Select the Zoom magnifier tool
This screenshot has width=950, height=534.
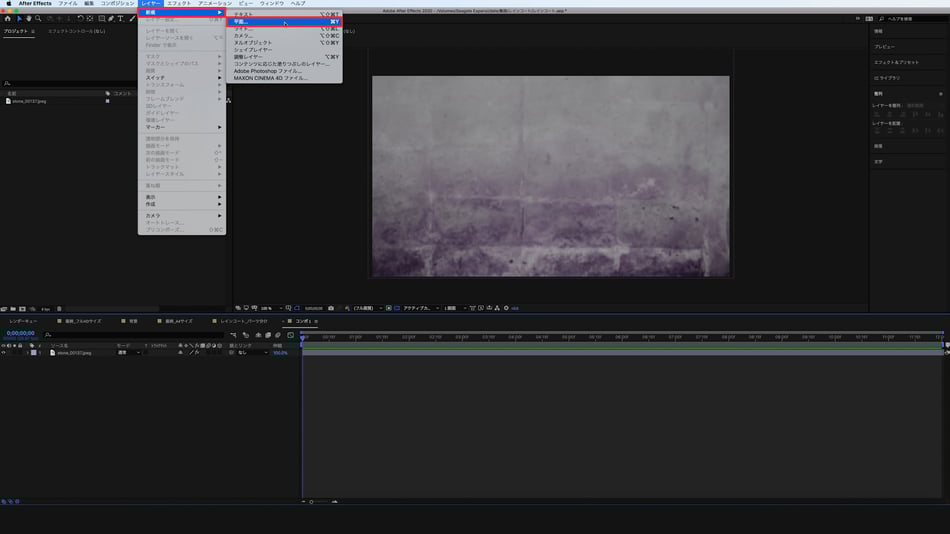click(39, 18)
